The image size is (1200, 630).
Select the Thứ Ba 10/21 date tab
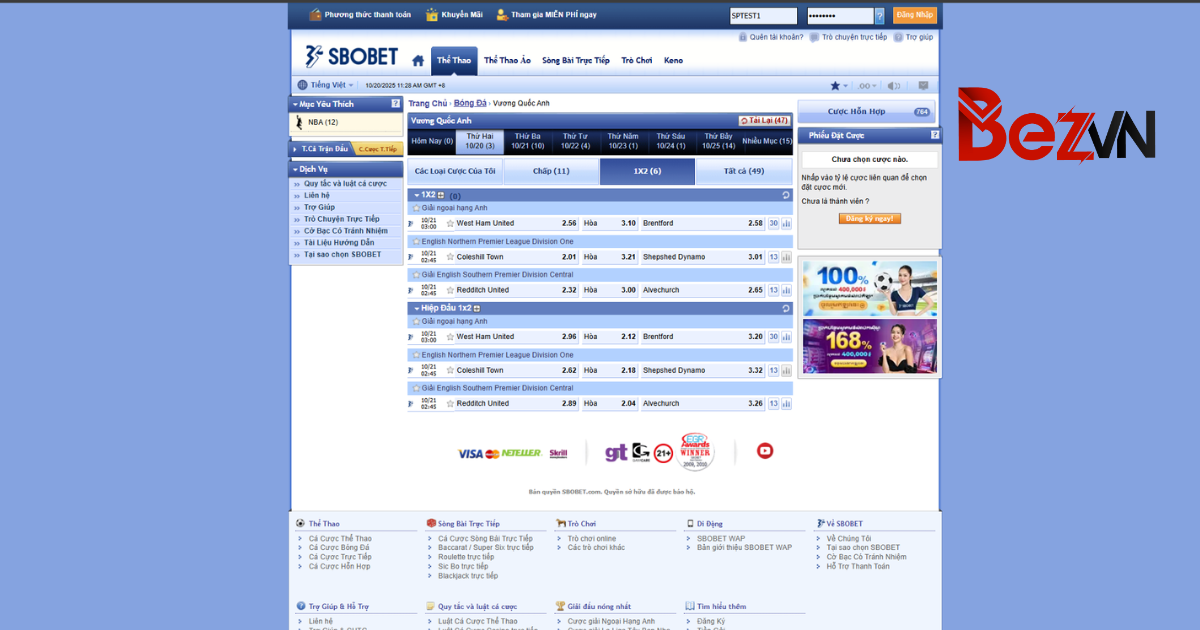click(x=527, y=141)
